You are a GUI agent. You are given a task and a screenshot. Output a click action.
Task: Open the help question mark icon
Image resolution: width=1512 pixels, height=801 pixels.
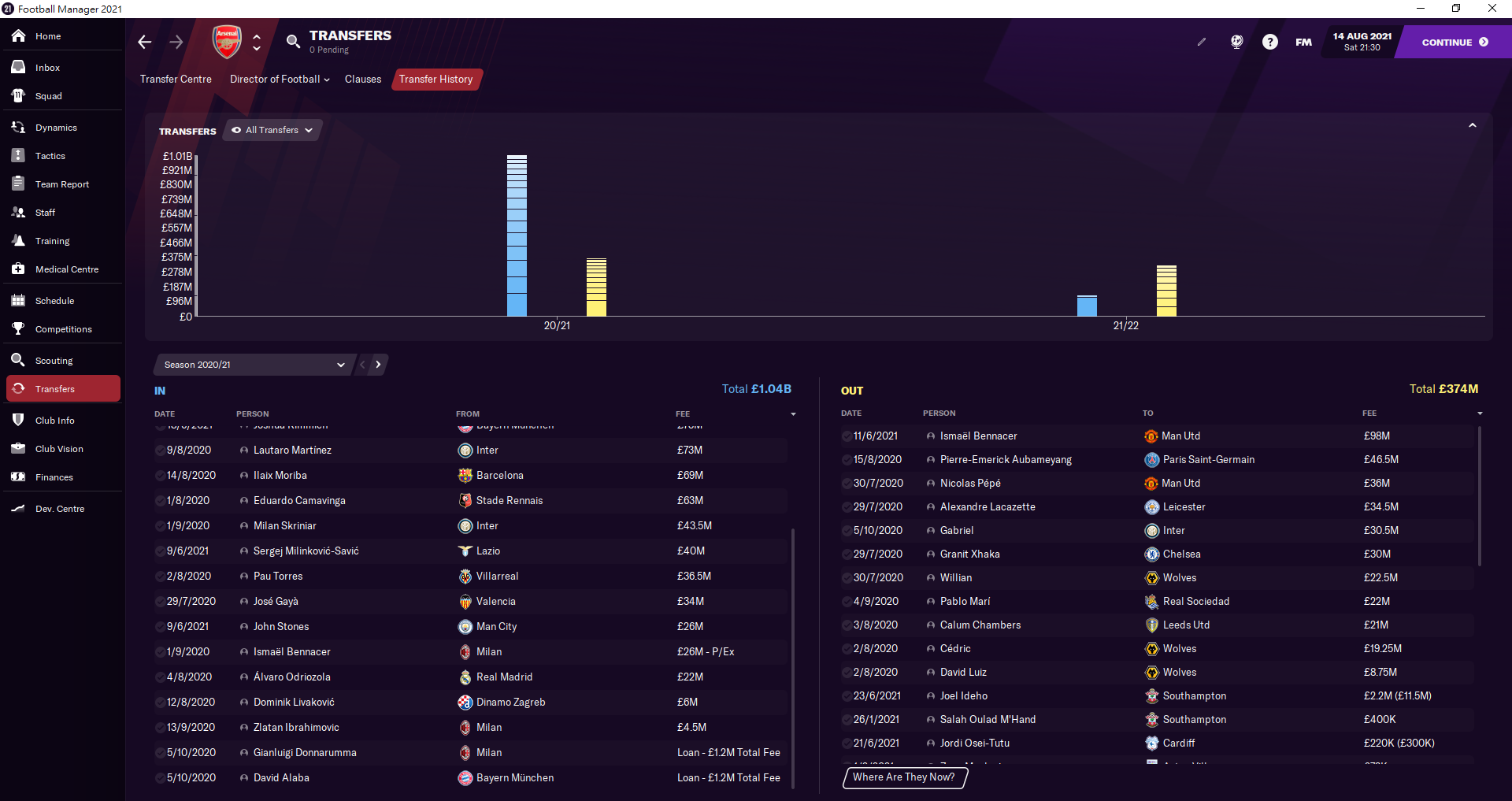(x=1270, y=43)
